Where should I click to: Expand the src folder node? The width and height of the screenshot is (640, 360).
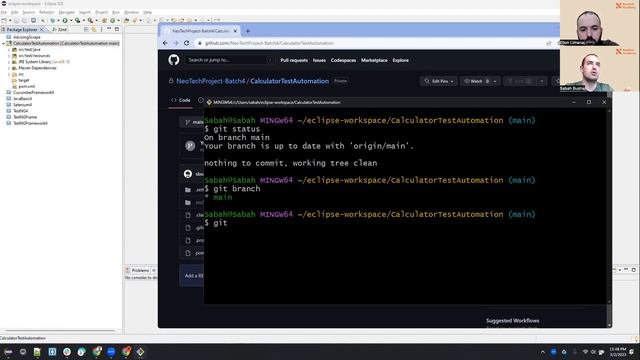(x=9, y=74)
